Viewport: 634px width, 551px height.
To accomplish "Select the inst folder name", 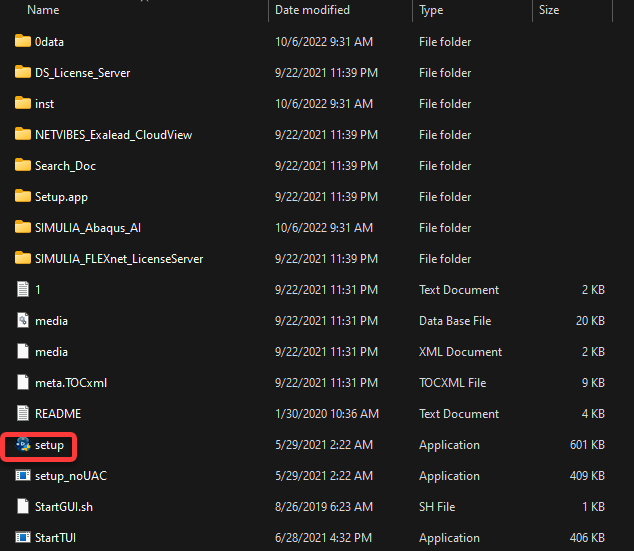I will coord(44,104).
